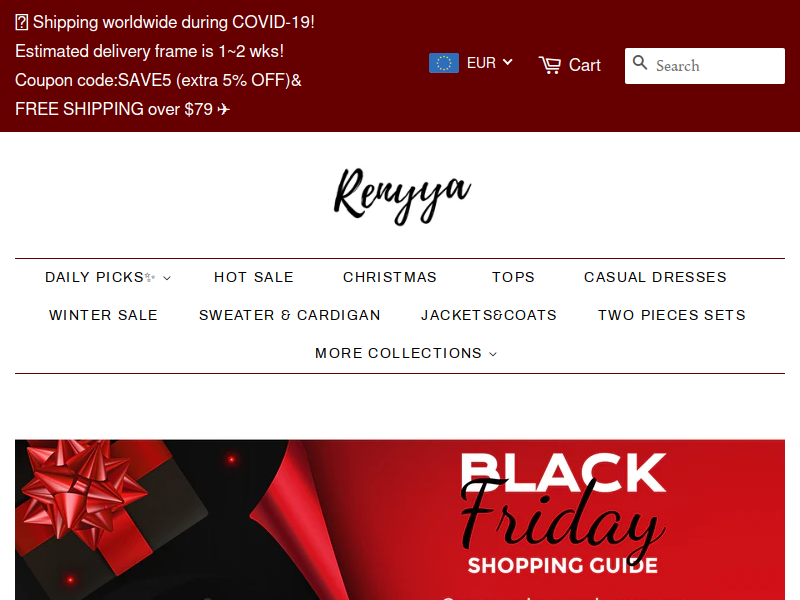The width and height of the screenshot is (800, 600).
Task: Click the shopping cart icon
Action: (x=549, y=65)
